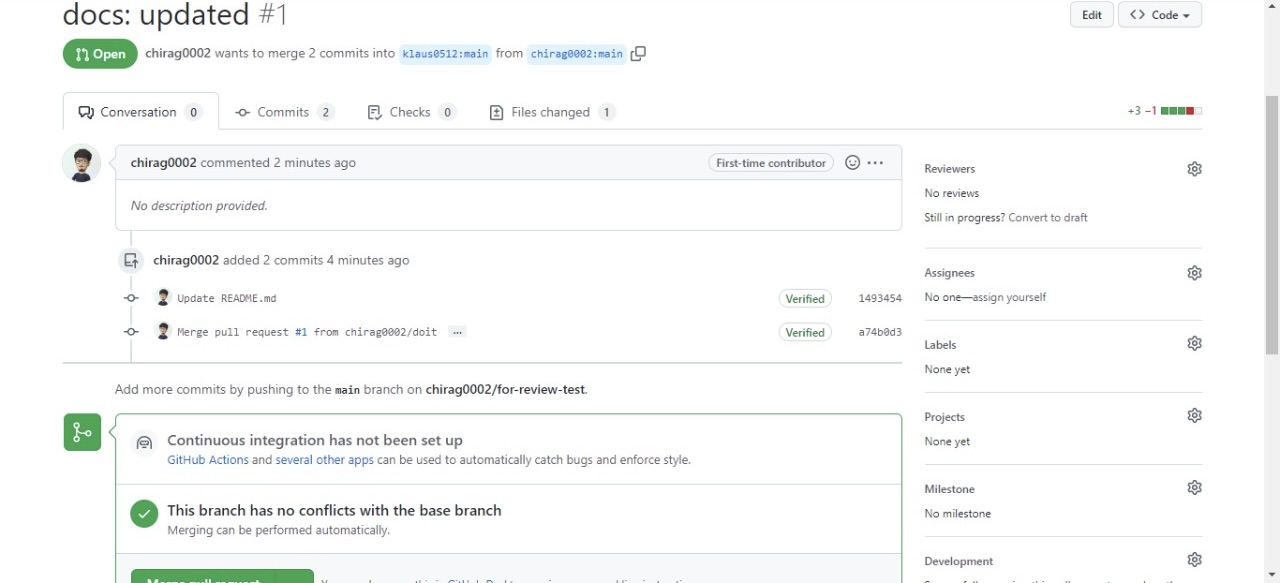The width and height of the screenshot is (1280, 583).
Task: Open chirag0002 link in comment header
Action: [163, 162]
